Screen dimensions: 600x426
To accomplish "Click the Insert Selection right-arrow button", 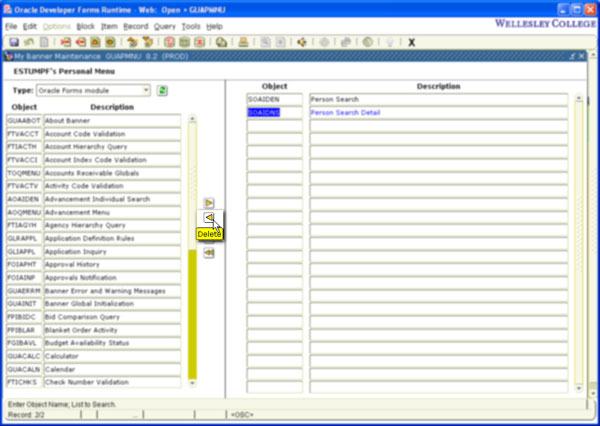I will click(209, 202).
